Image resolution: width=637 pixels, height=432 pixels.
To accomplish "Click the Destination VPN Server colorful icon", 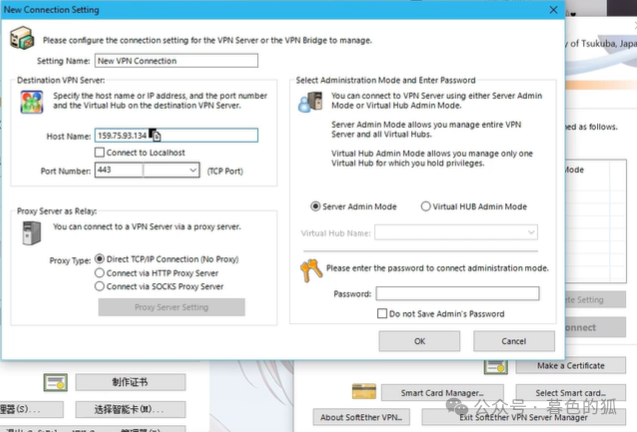I will tap(31, 101).
